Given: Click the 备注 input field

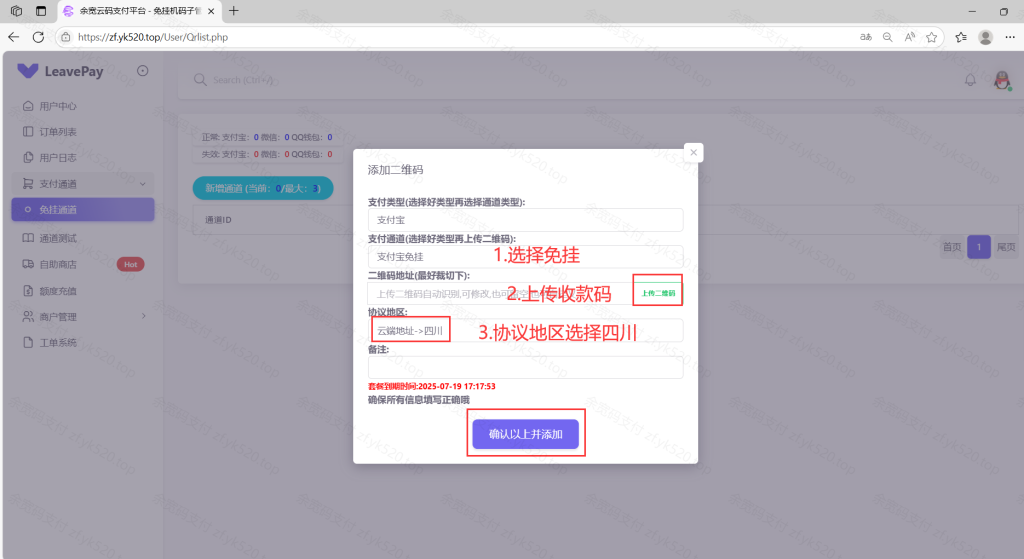Looking at the screenshot, I should click(525, 367).
